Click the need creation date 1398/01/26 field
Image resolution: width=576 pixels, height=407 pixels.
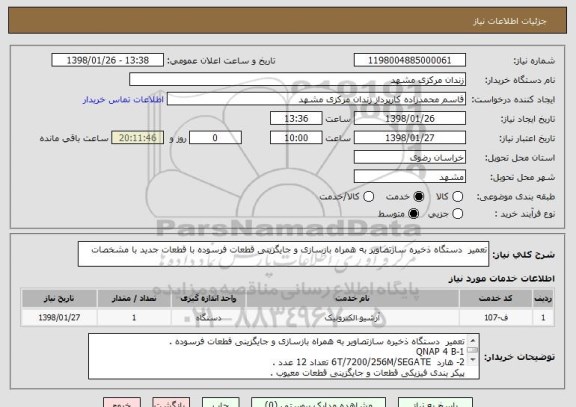tap(410, 118)
